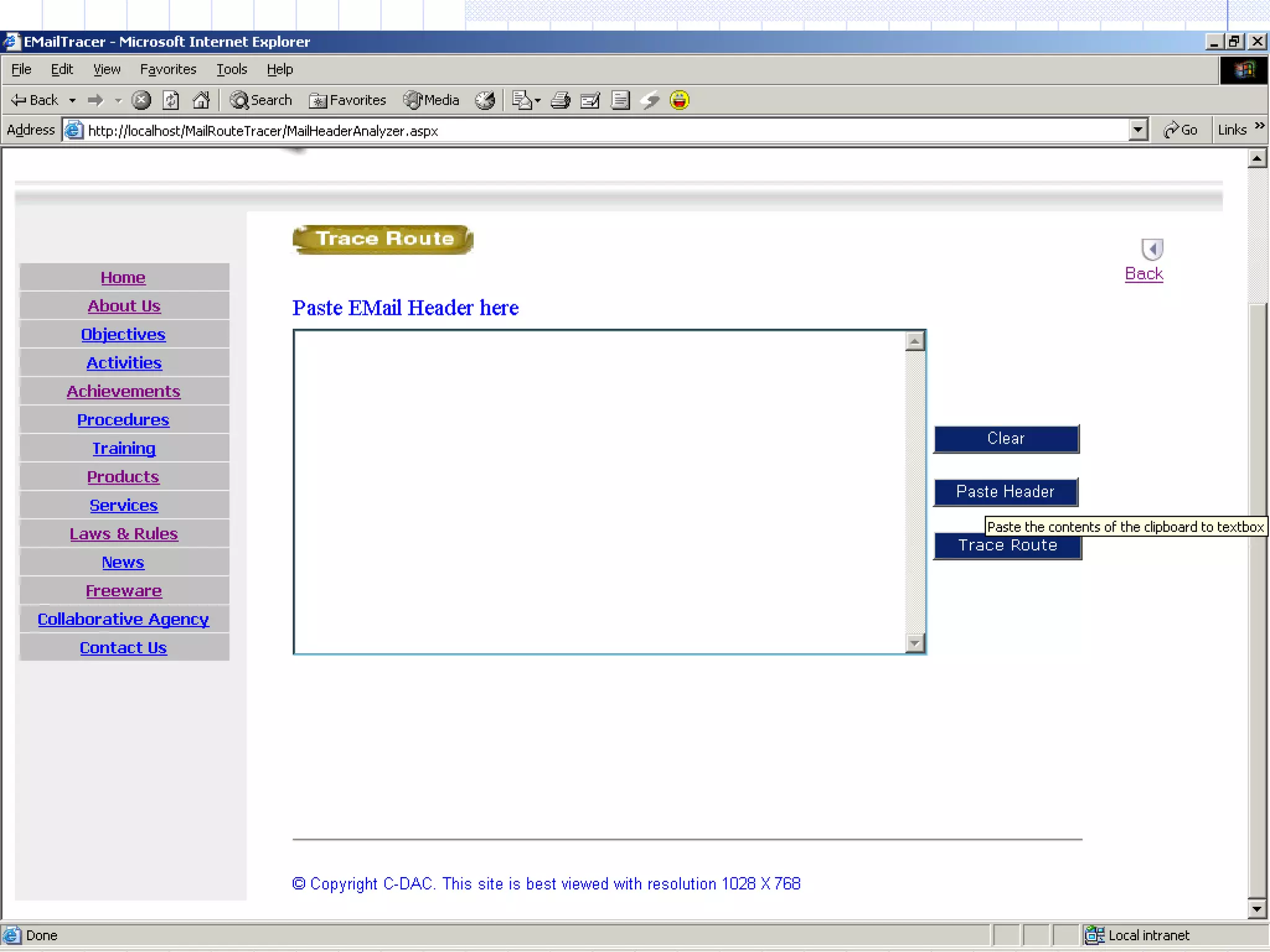Open the Media toolbar button

(x=432, y=100)
